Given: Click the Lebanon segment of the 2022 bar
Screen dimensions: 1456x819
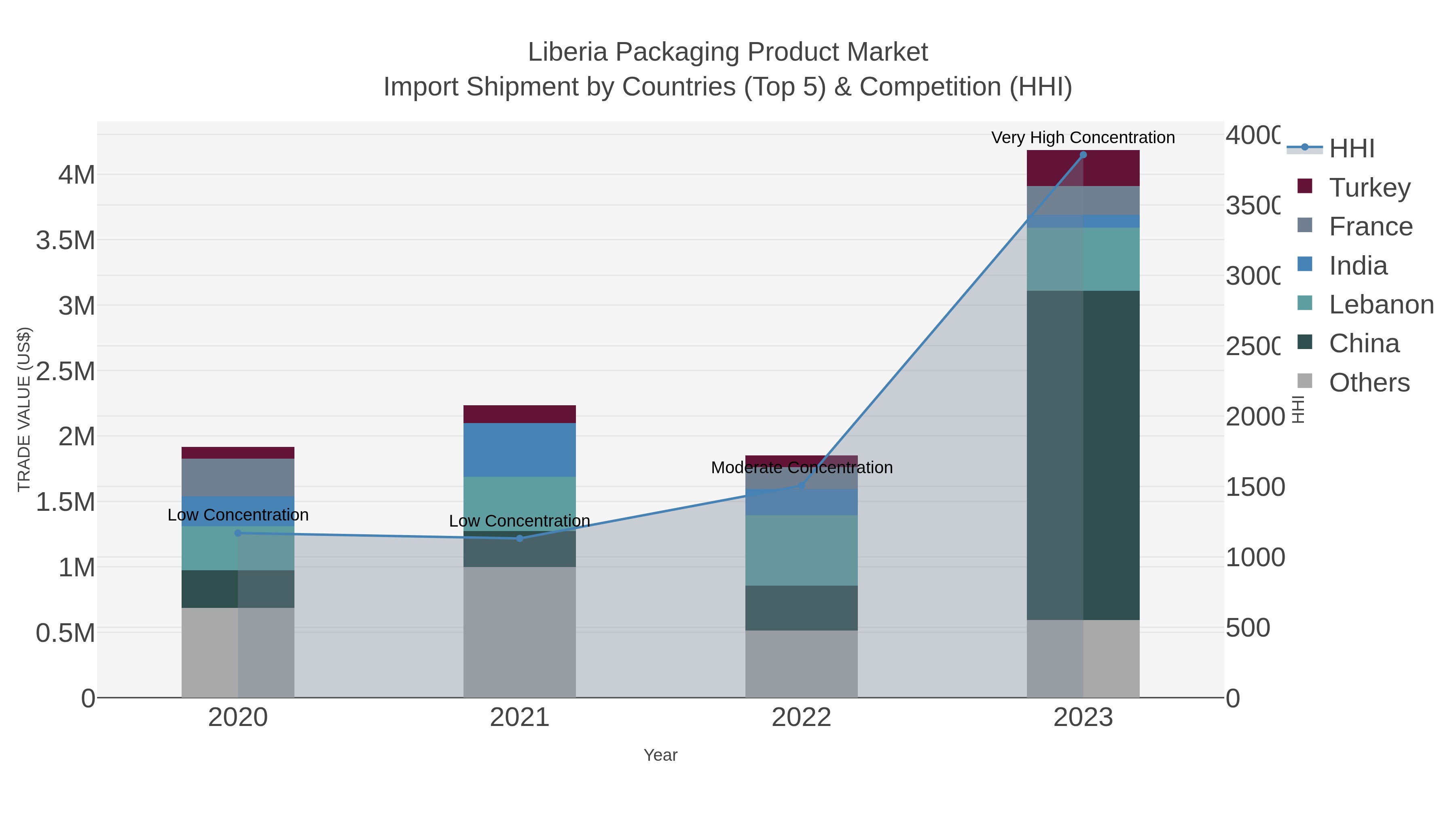Looking at the screenshot, I should (802, 550).
